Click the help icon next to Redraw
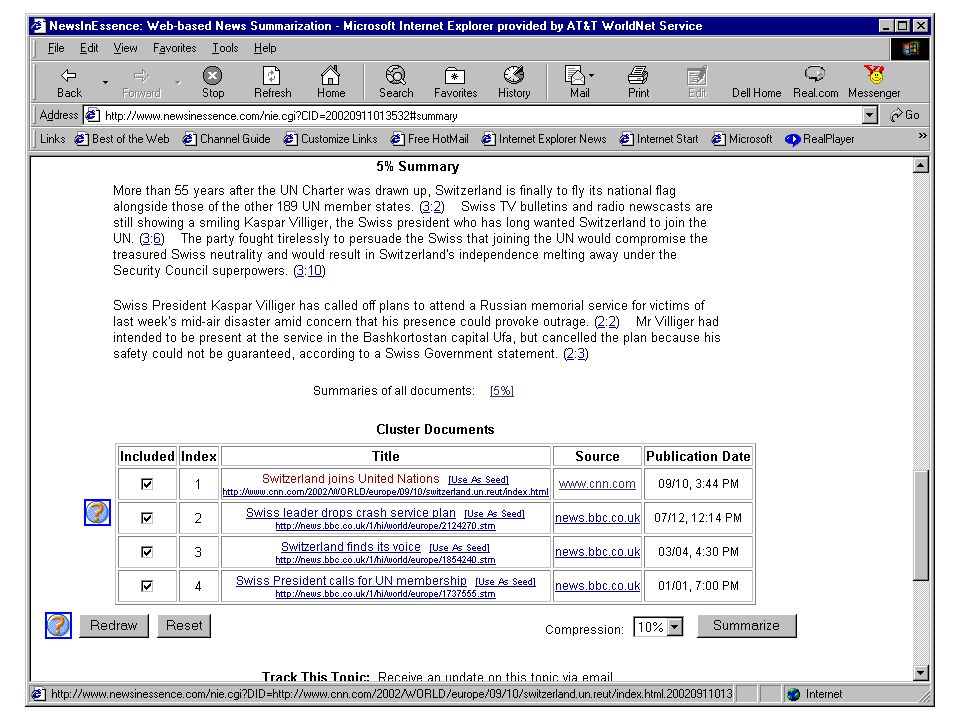This screenshot has width=960, height=720. pos(58,625)
